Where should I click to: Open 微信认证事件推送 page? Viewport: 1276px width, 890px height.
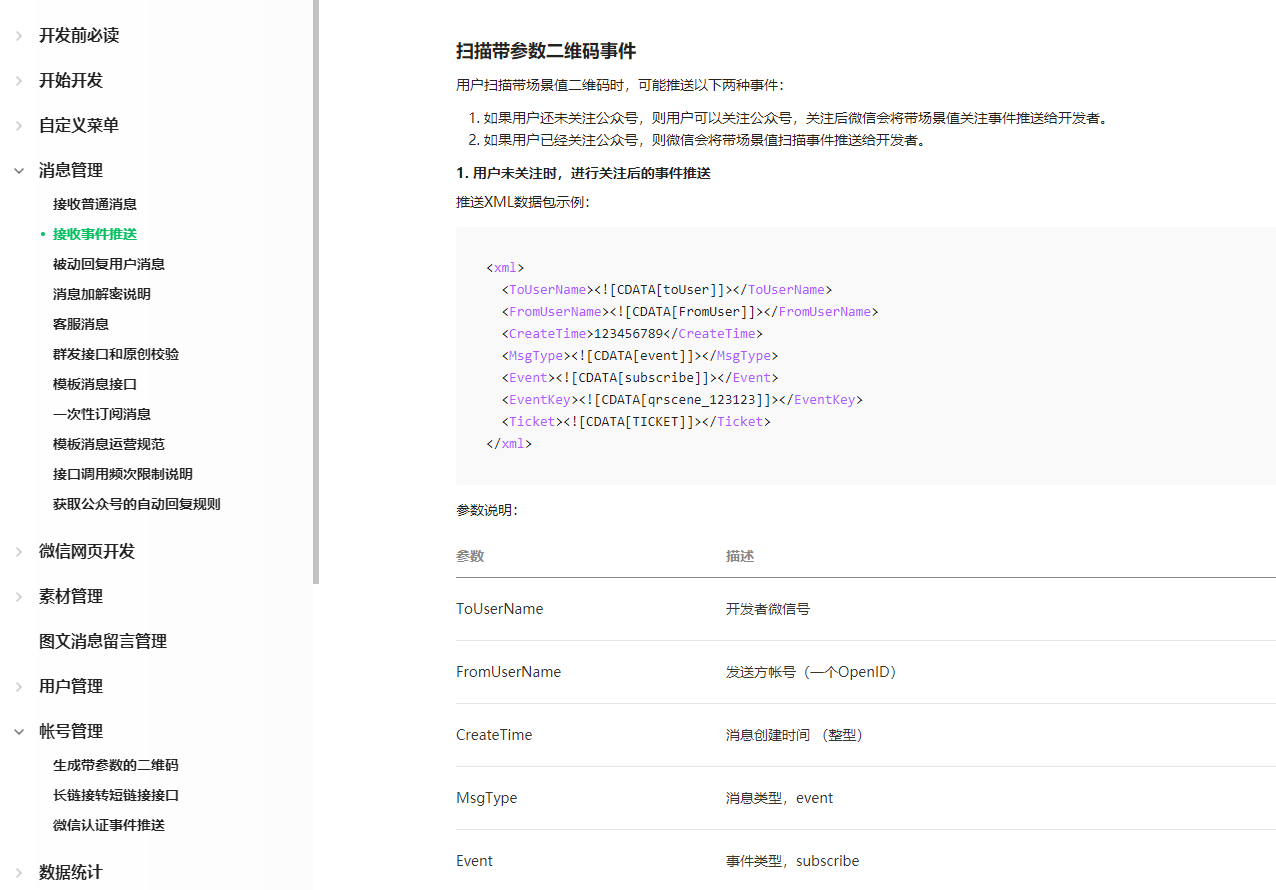coord(109,825)
